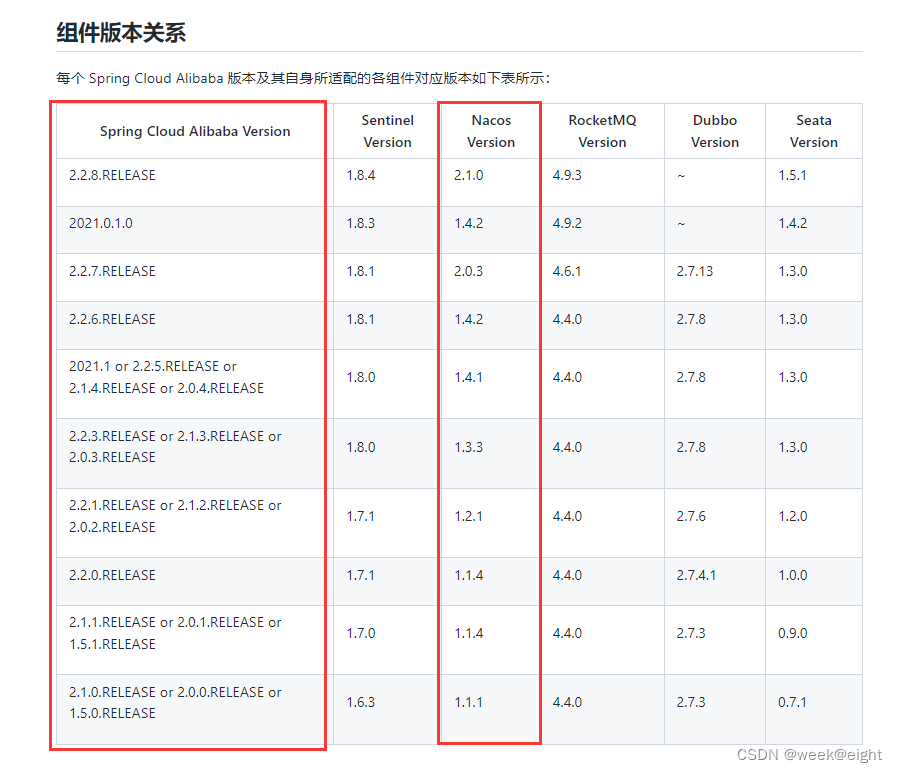This screenshot has width=897, height=773.
Task: Click Sentinel '1.7.1' in the 2.2.1.RELEASE row
Action: pos(360,516)
